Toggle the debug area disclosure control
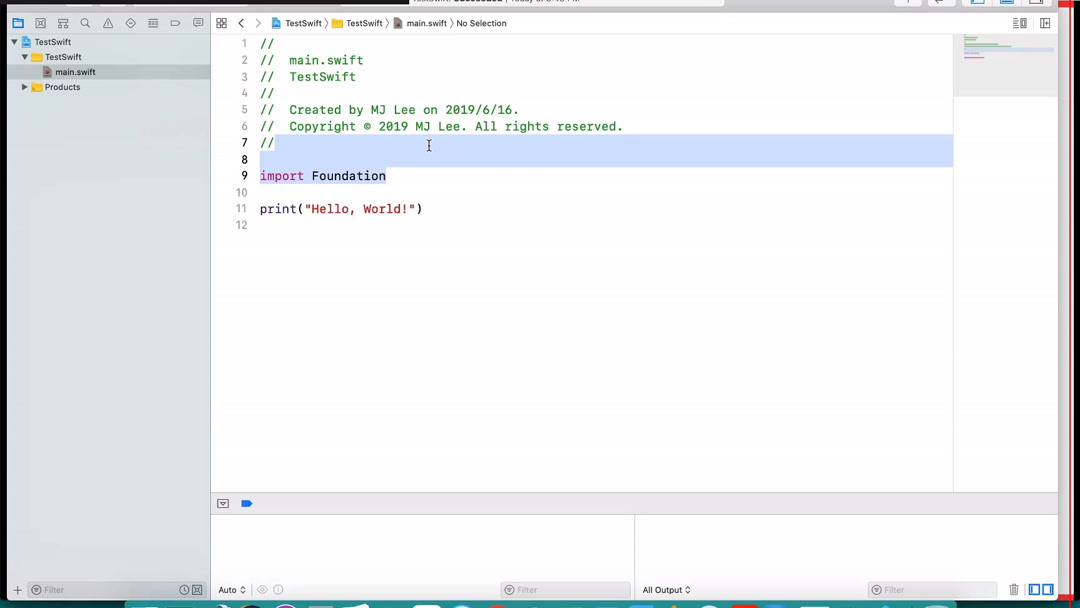This screenshot has width=1080, height=608. point(223,503)
